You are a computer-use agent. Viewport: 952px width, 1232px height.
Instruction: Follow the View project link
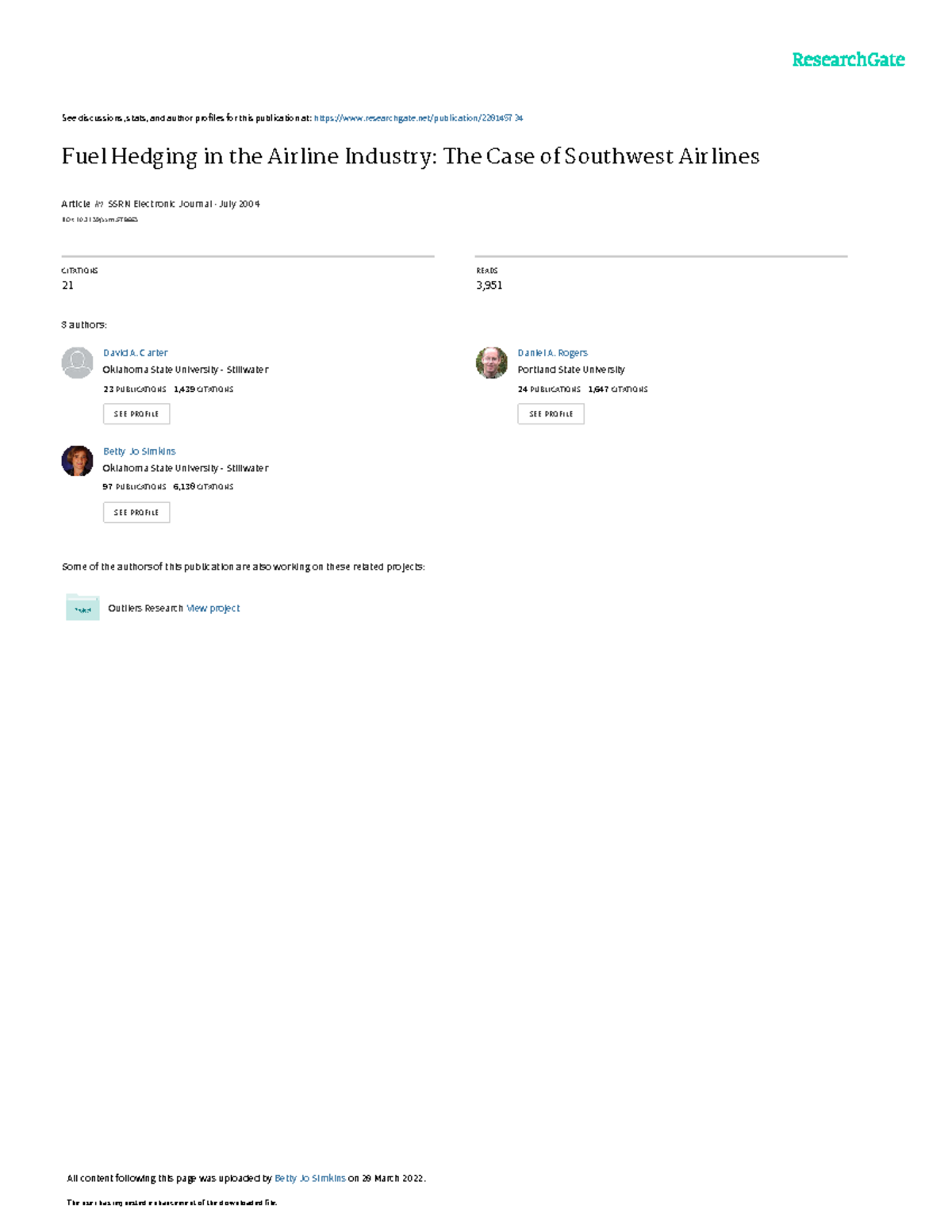213,608
